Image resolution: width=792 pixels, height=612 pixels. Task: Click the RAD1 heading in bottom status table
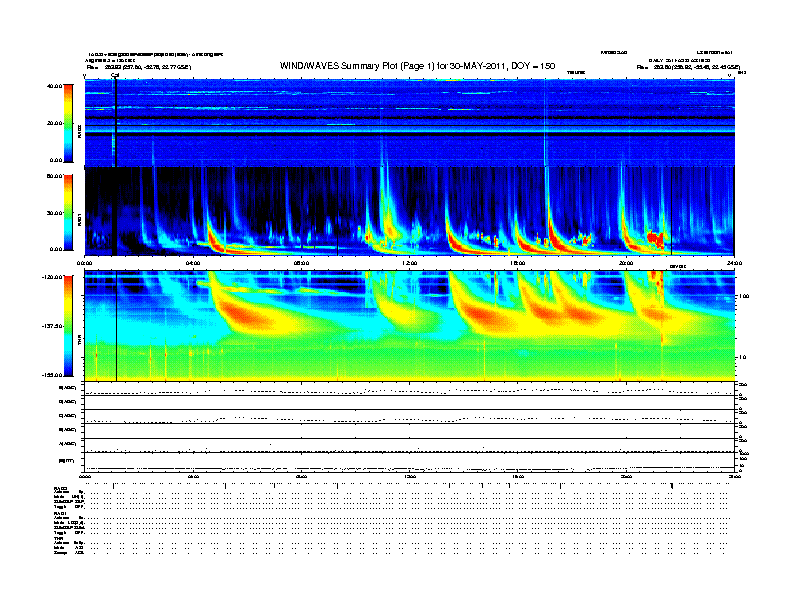(x=59, y=514)
